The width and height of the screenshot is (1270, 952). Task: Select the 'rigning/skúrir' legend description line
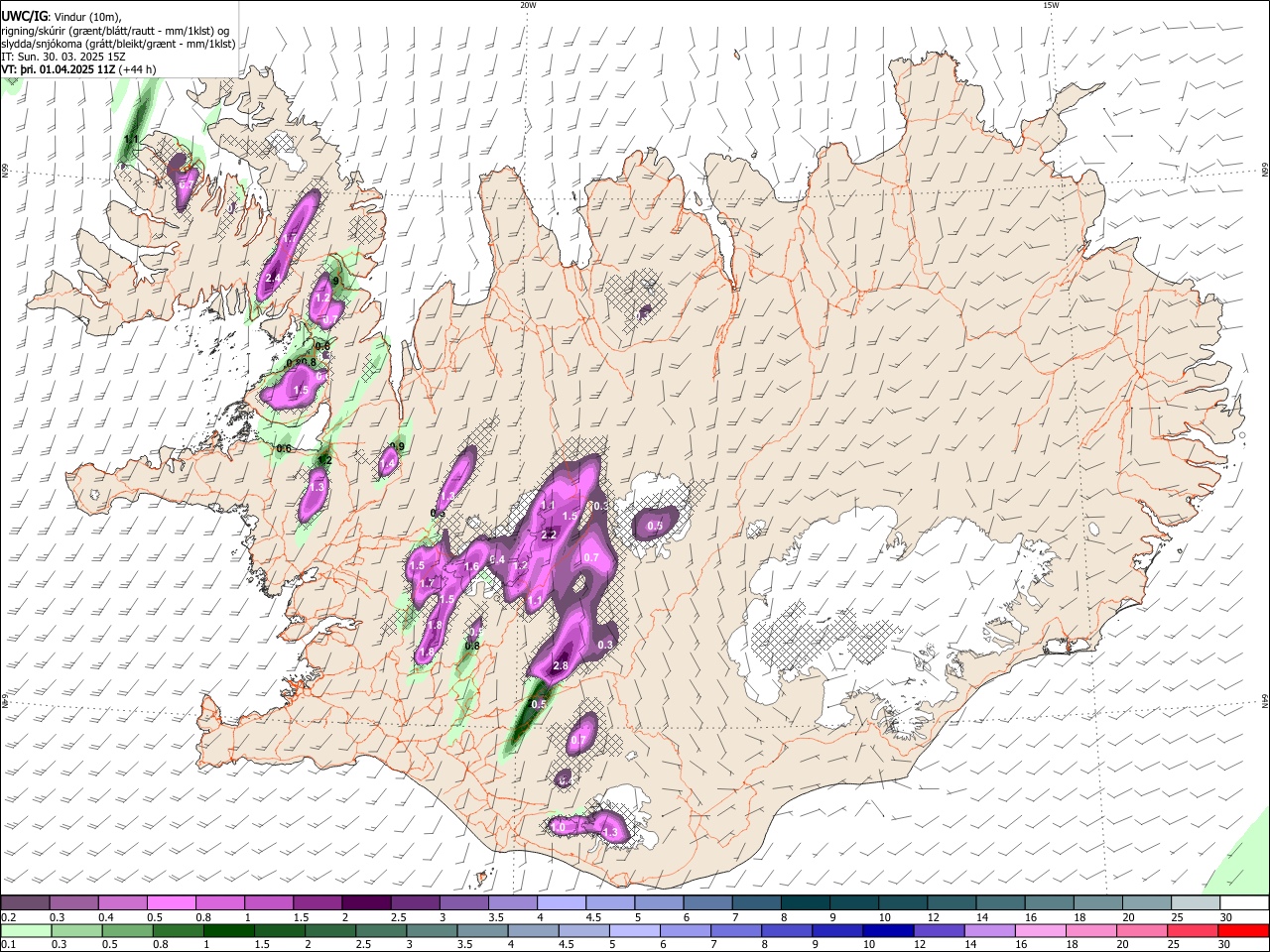pyautogui.click(x=115, y=31)
